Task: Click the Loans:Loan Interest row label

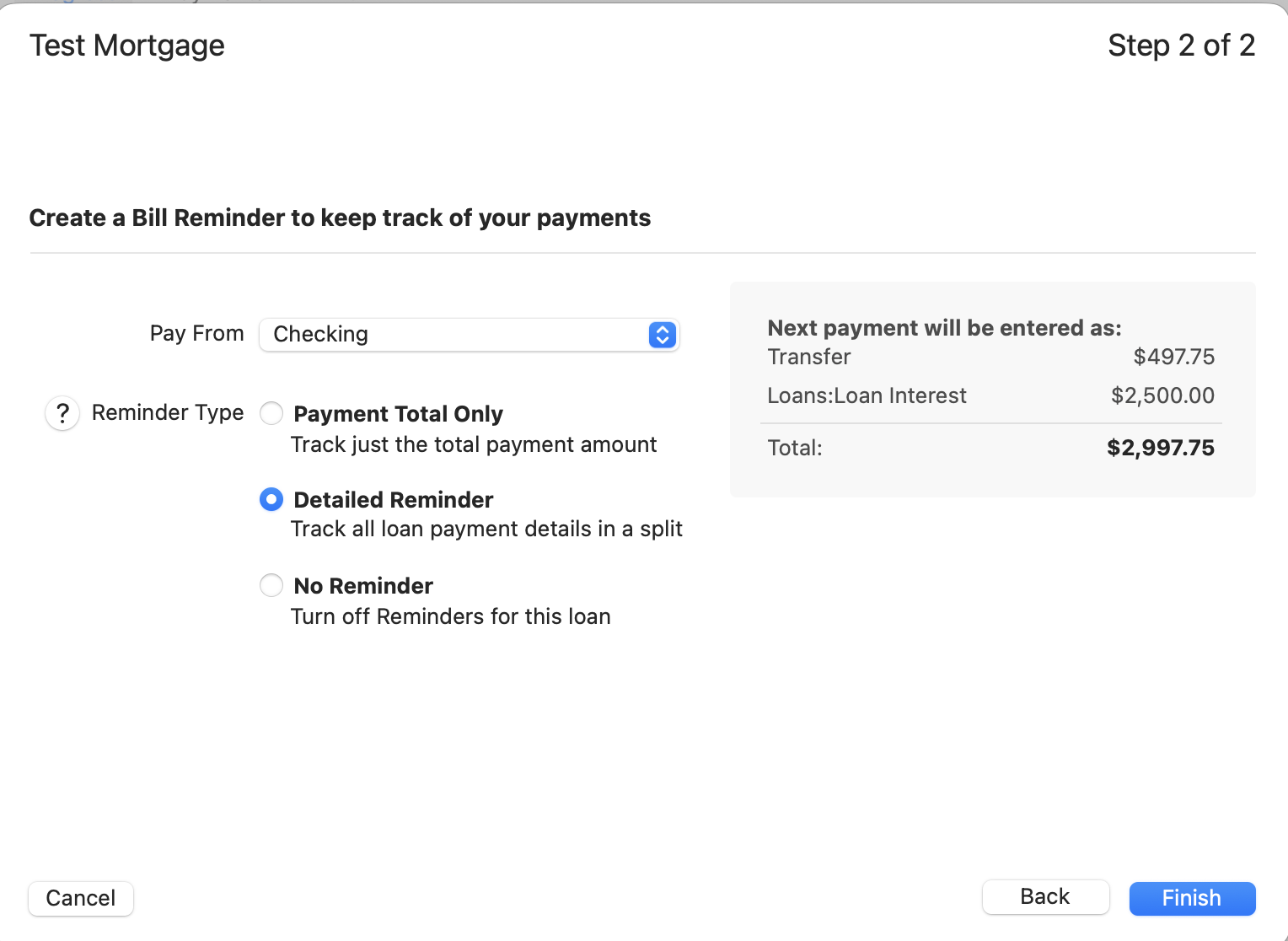Action: (867, 395)
